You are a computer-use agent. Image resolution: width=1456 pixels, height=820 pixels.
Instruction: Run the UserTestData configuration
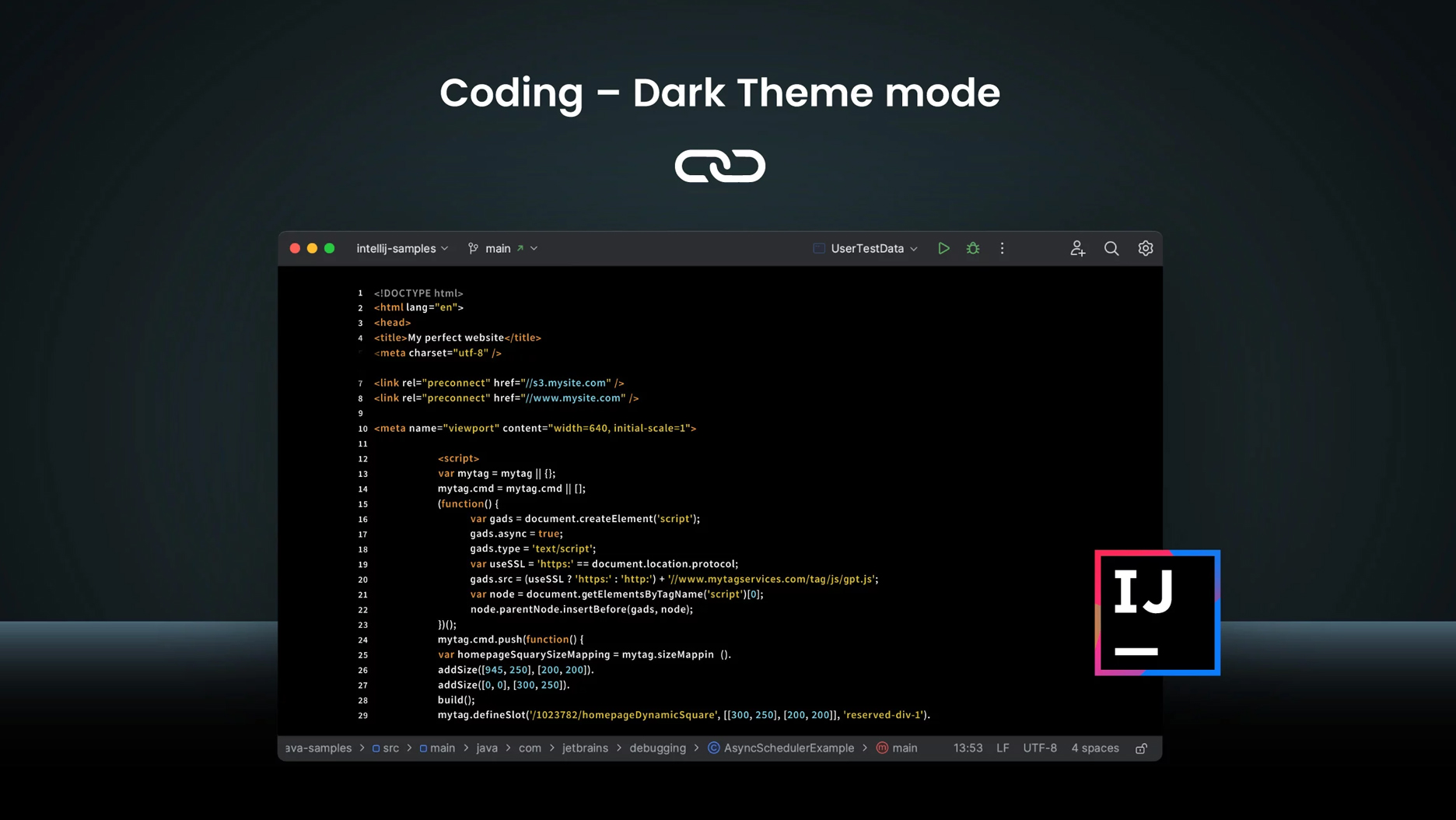[943, 248]
